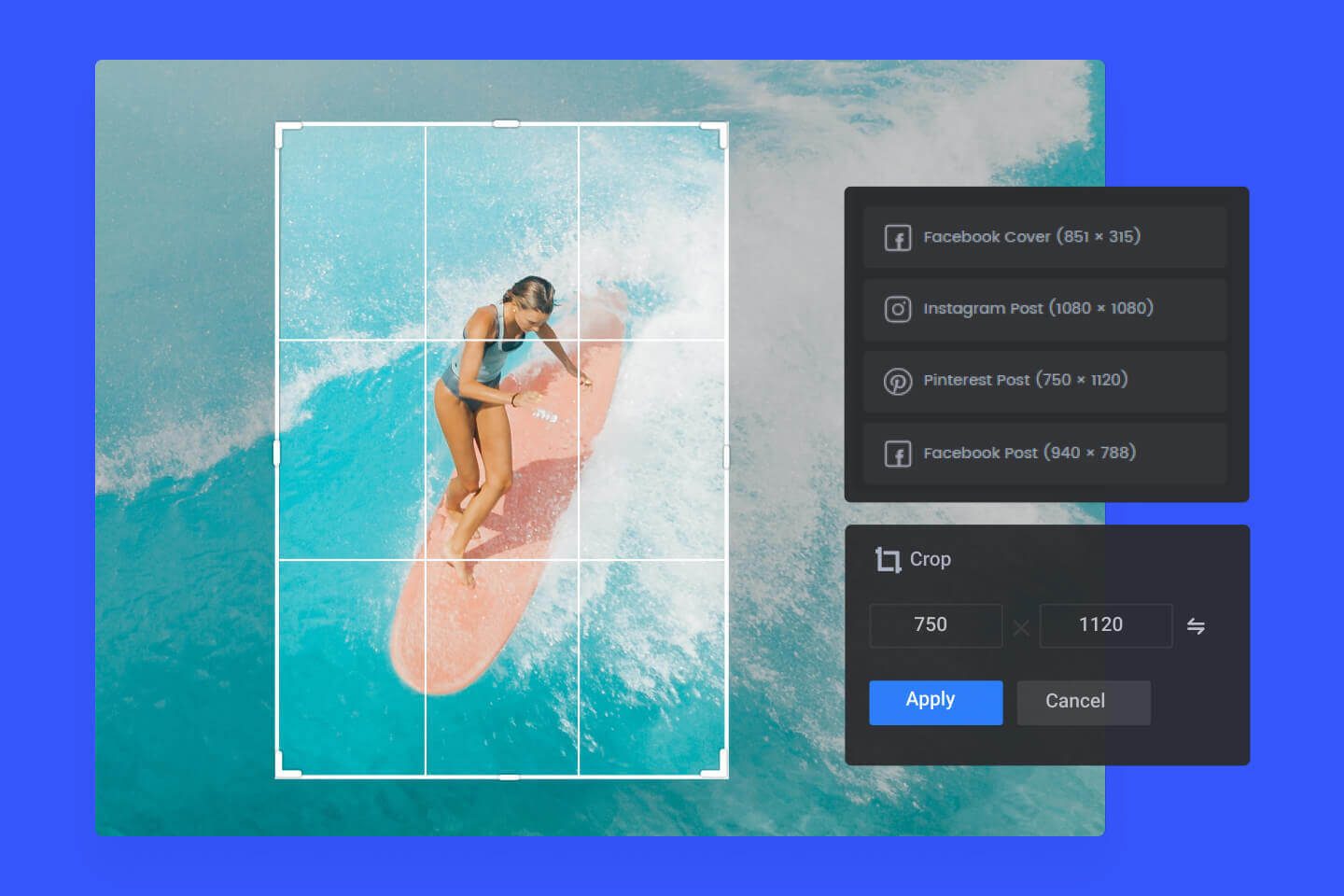
Task: Click the Pinterest logo icon
Action: point(897,381)
